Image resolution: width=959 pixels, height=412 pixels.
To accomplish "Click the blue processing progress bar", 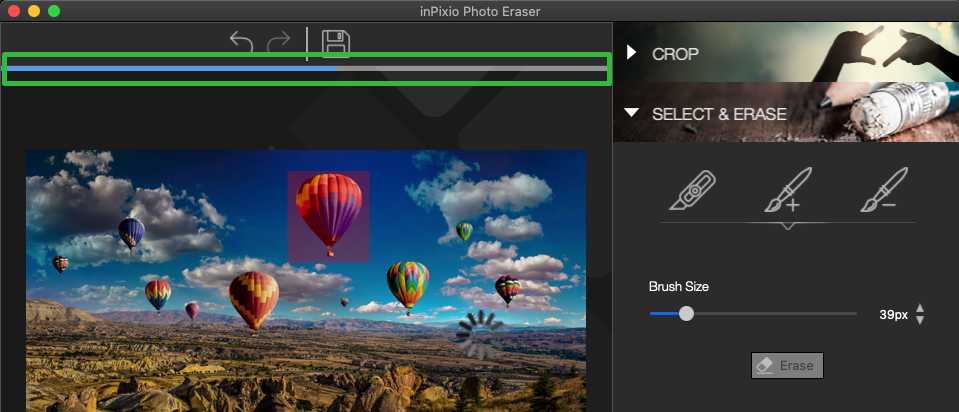I will [306, 68].
